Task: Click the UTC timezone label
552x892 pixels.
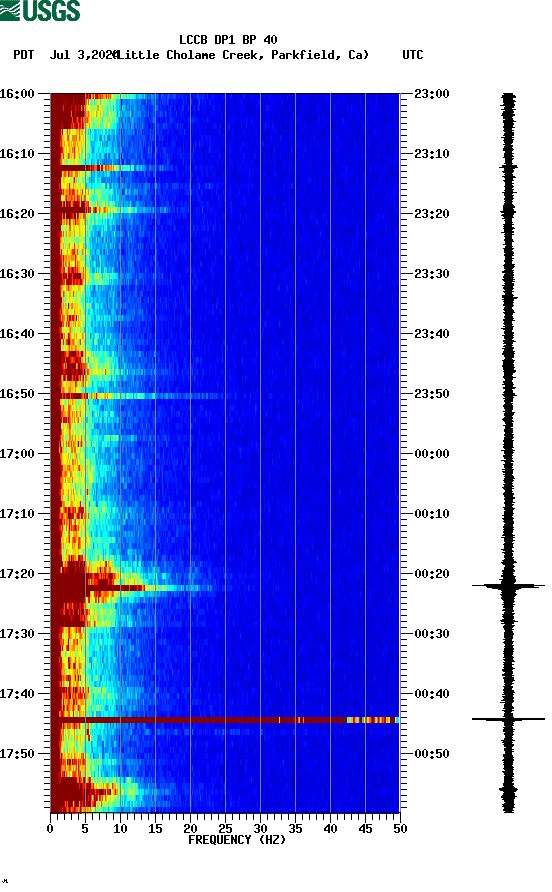Action: (413, 55)
